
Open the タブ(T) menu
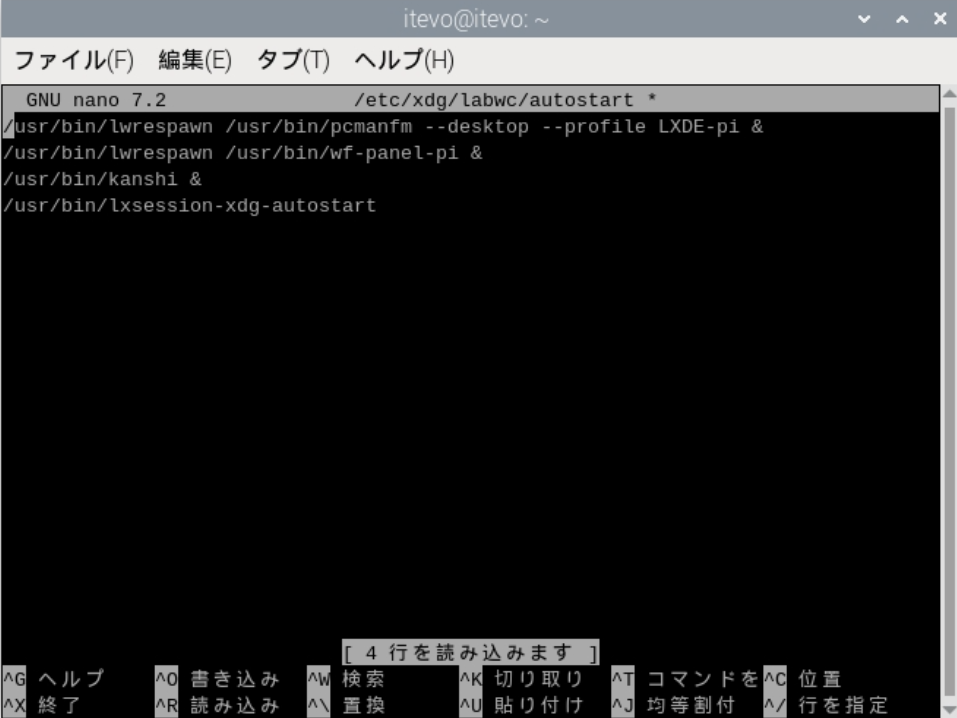pyautogui.click(x=293, y=61)
